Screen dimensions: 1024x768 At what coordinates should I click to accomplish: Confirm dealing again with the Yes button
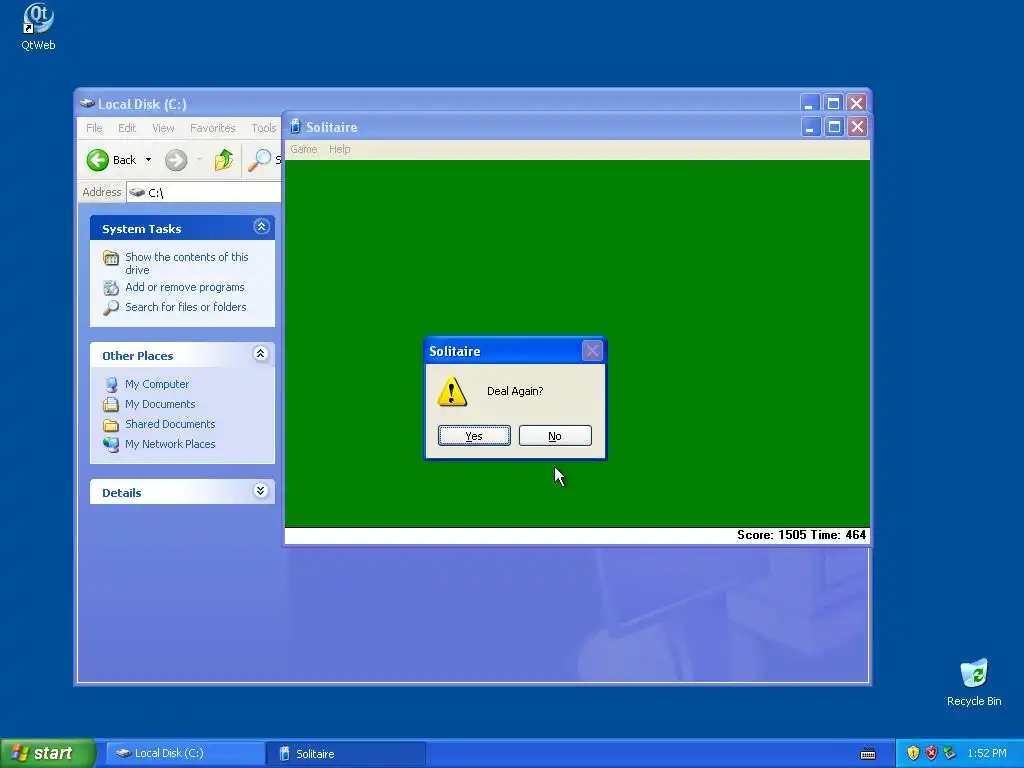pos(474,436)
